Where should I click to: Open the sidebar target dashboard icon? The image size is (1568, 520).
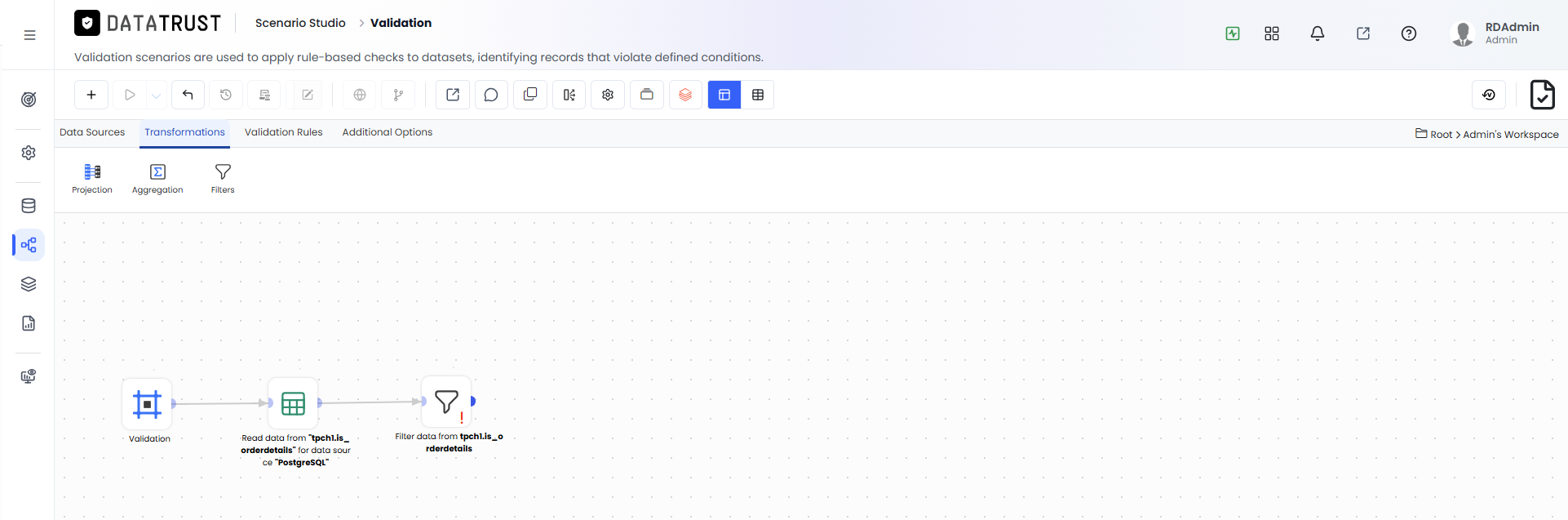[29, 100]
